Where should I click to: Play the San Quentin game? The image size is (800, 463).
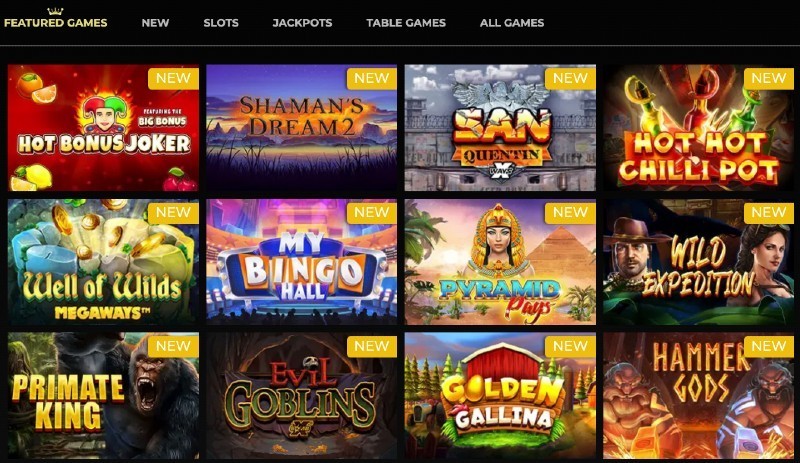pyautogui.click(x=500, y=128)
